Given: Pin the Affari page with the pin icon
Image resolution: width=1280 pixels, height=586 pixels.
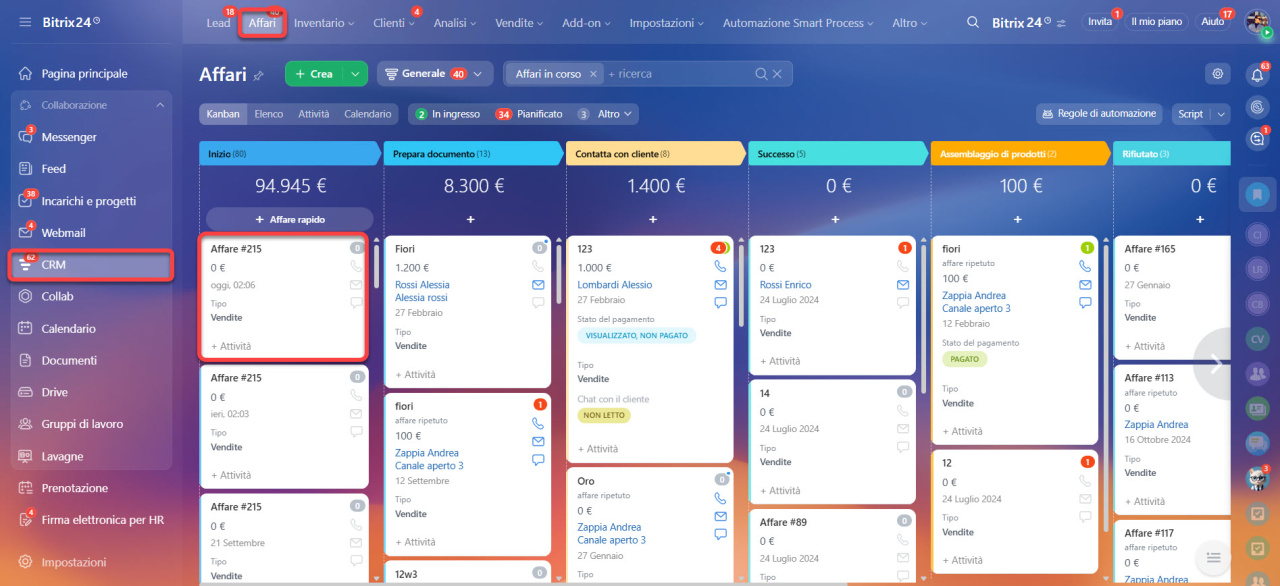Looking at the screenshot, I should pos(259,75).
